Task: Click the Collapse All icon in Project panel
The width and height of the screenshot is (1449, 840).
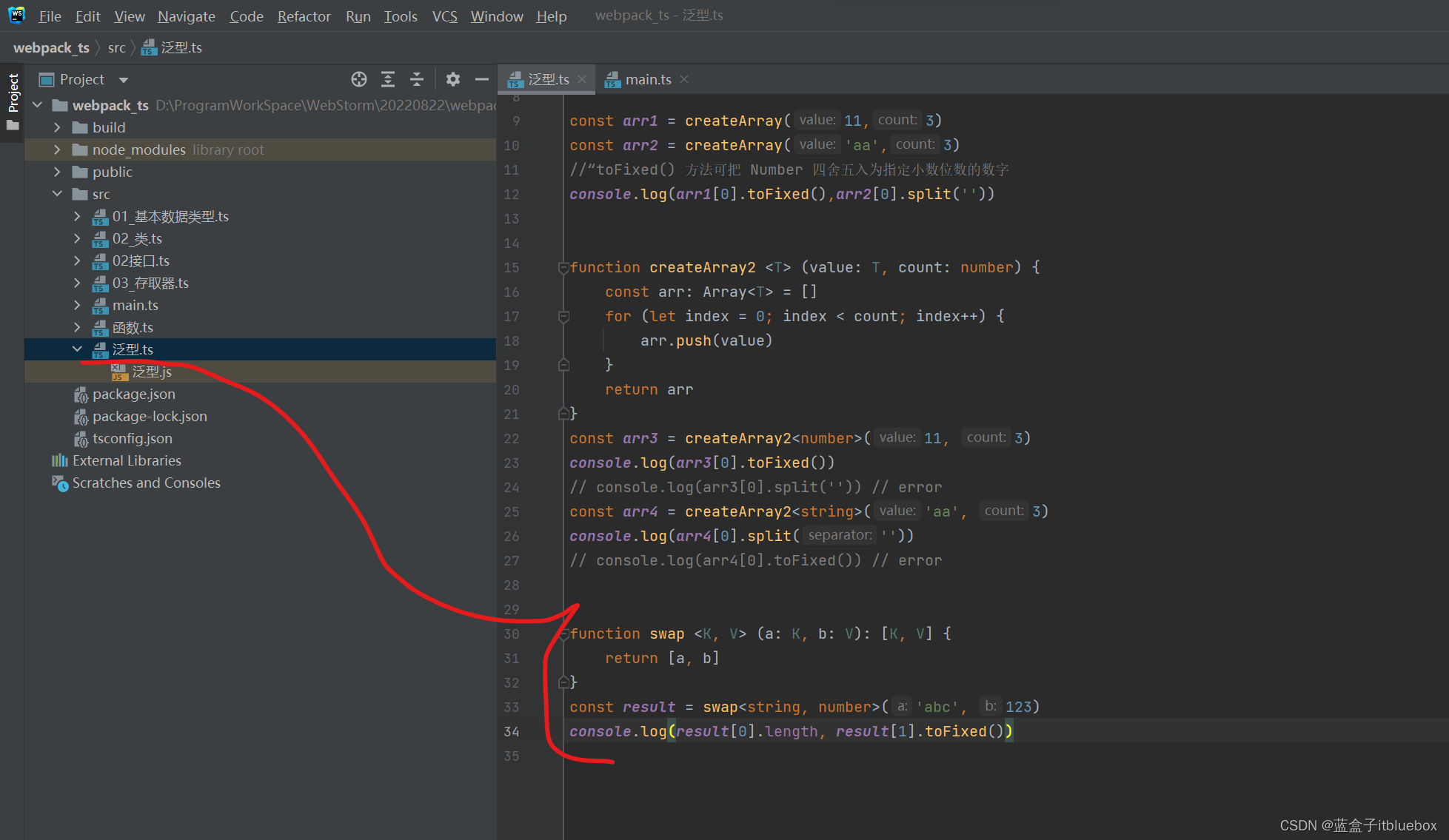Action: coord(417,79)
